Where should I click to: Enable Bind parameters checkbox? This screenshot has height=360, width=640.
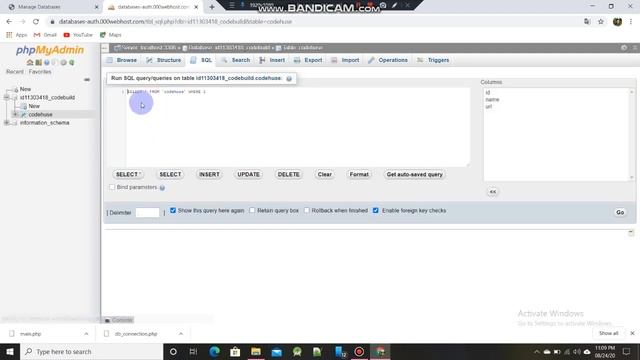pyautogui.click(x=112, y=187)
